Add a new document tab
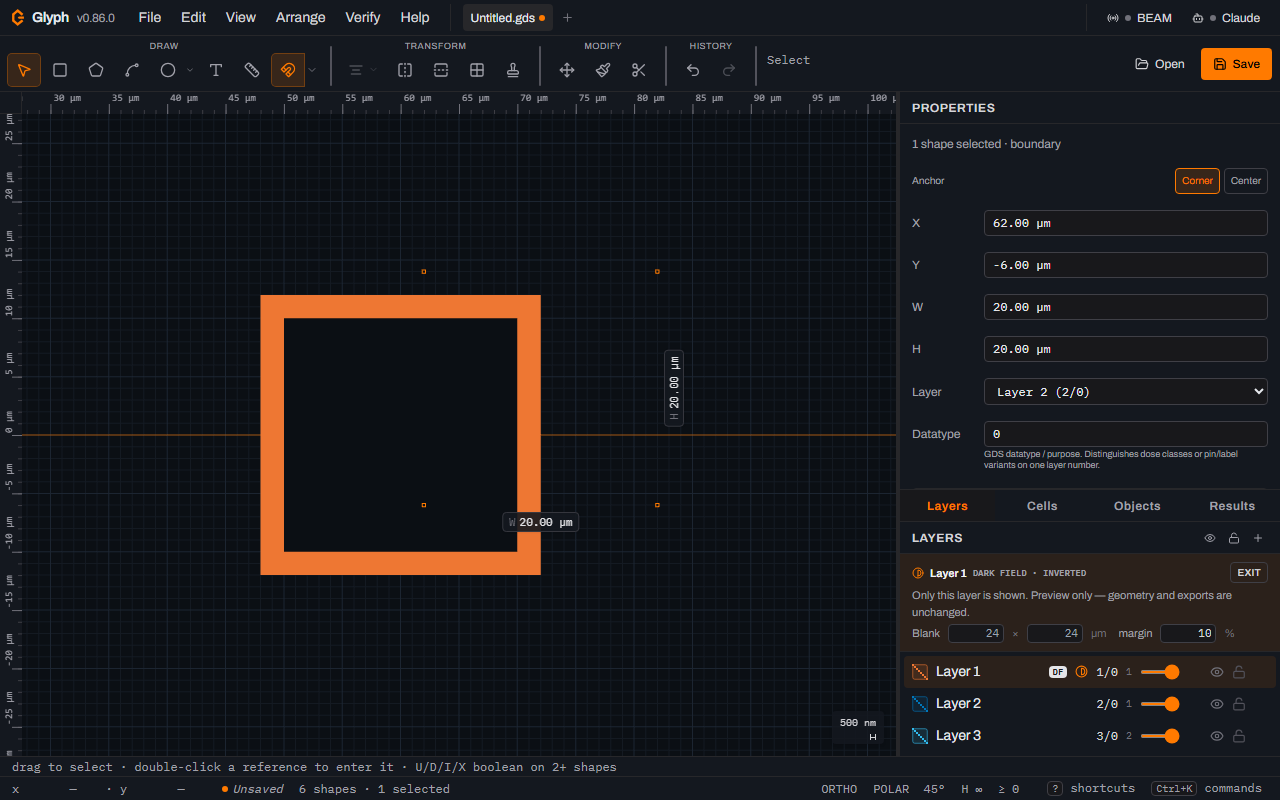Image resolution: width=1280 pixels, height=800 pixels. pos(568,18)
